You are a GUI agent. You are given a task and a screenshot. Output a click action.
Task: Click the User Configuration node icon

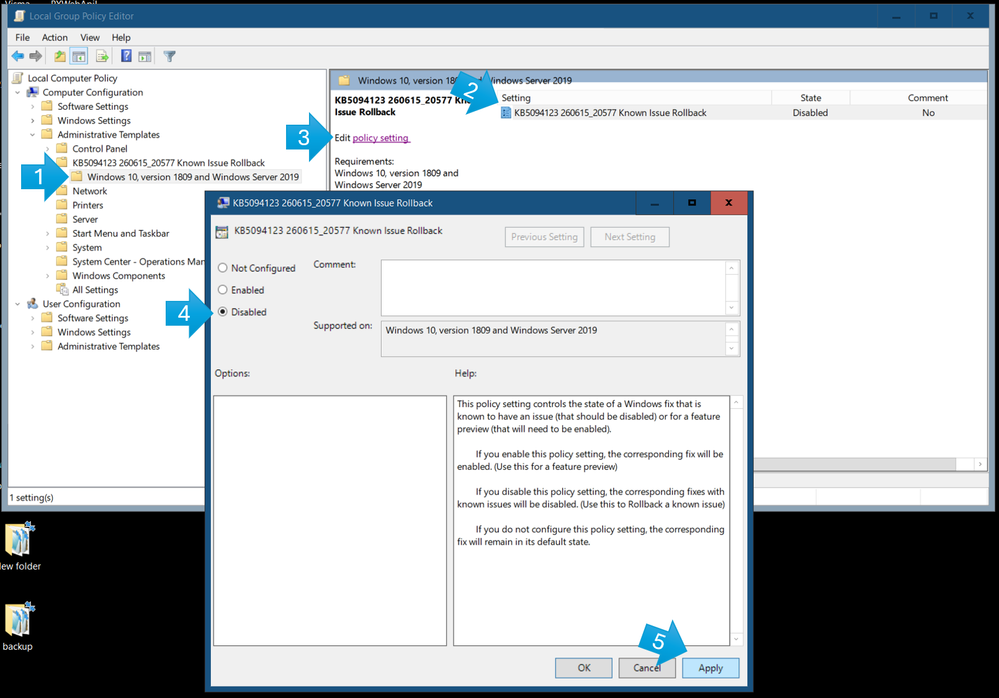tap(32, 304)
